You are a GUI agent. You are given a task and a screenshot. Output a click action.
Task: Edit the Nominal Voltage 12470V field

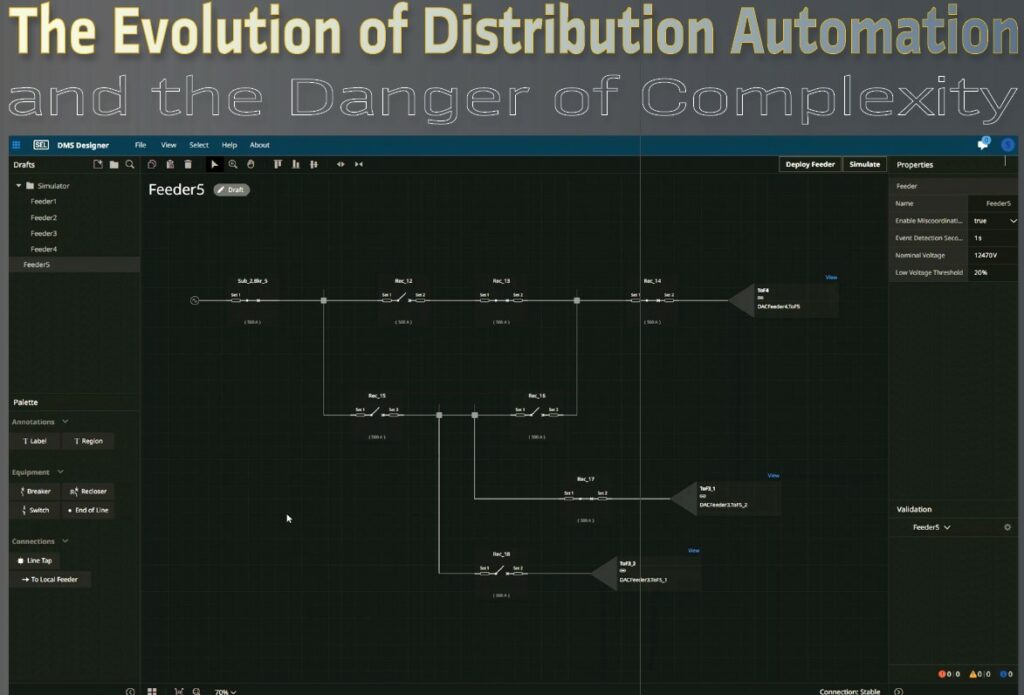click(x=993, y=255)
